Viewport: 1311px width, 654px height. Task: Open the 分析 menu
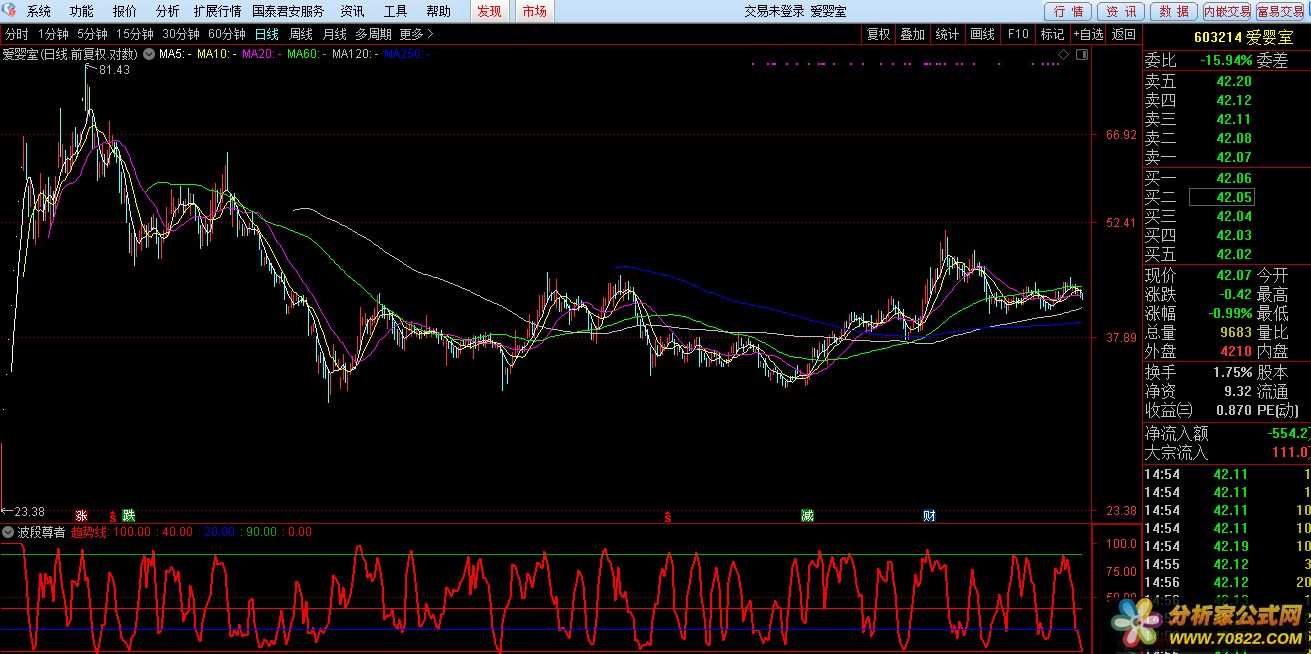[167, 11]
